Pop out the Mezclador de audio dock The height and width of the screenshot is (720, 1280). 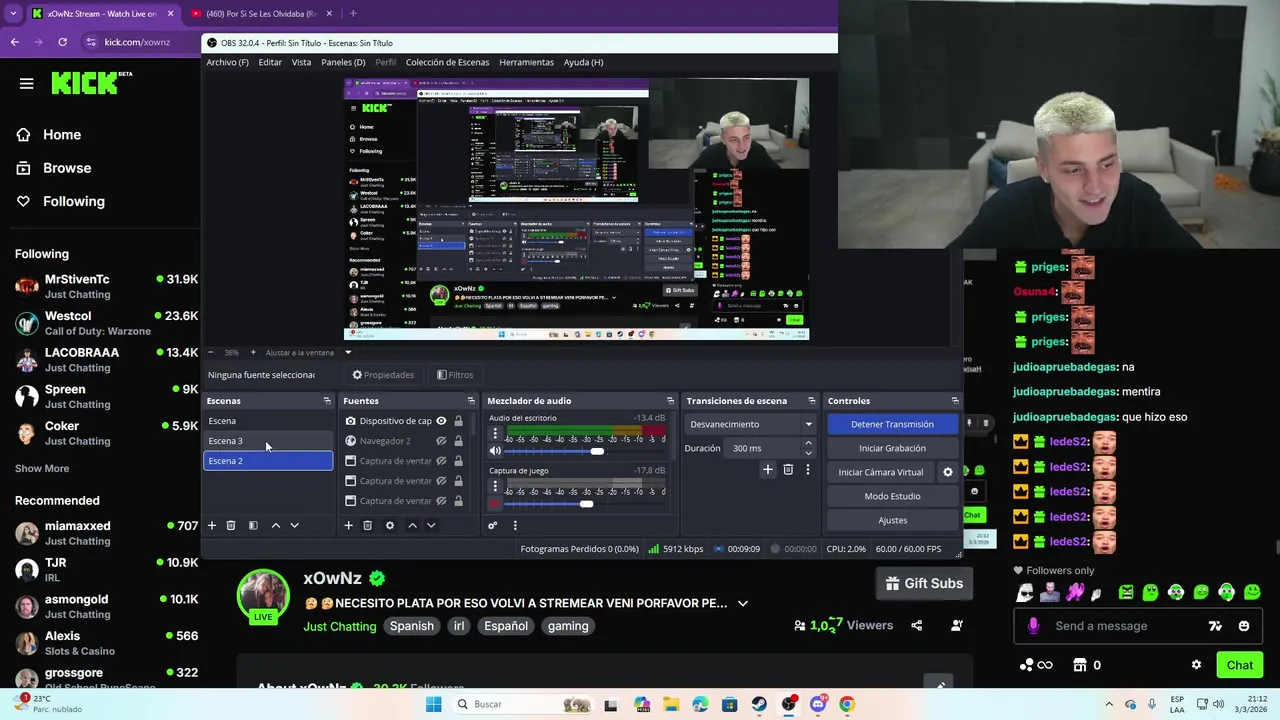click(670, 401)
